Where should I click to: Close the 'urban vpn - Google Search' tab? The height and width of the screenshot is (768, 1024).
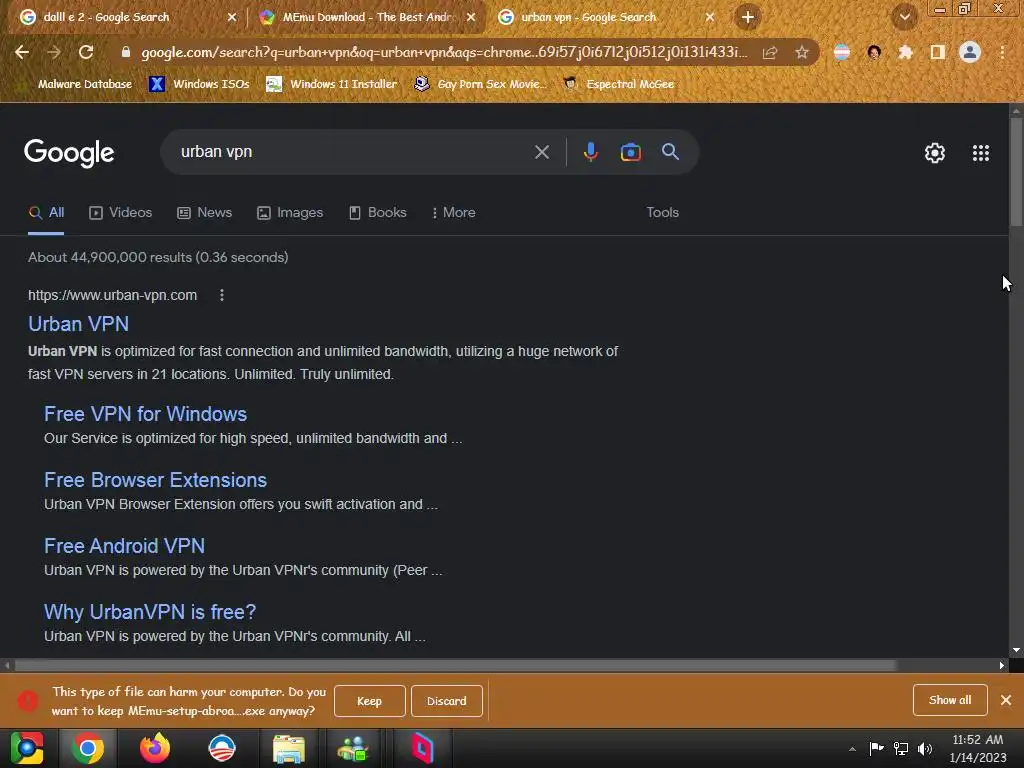(x=710, y=18)
